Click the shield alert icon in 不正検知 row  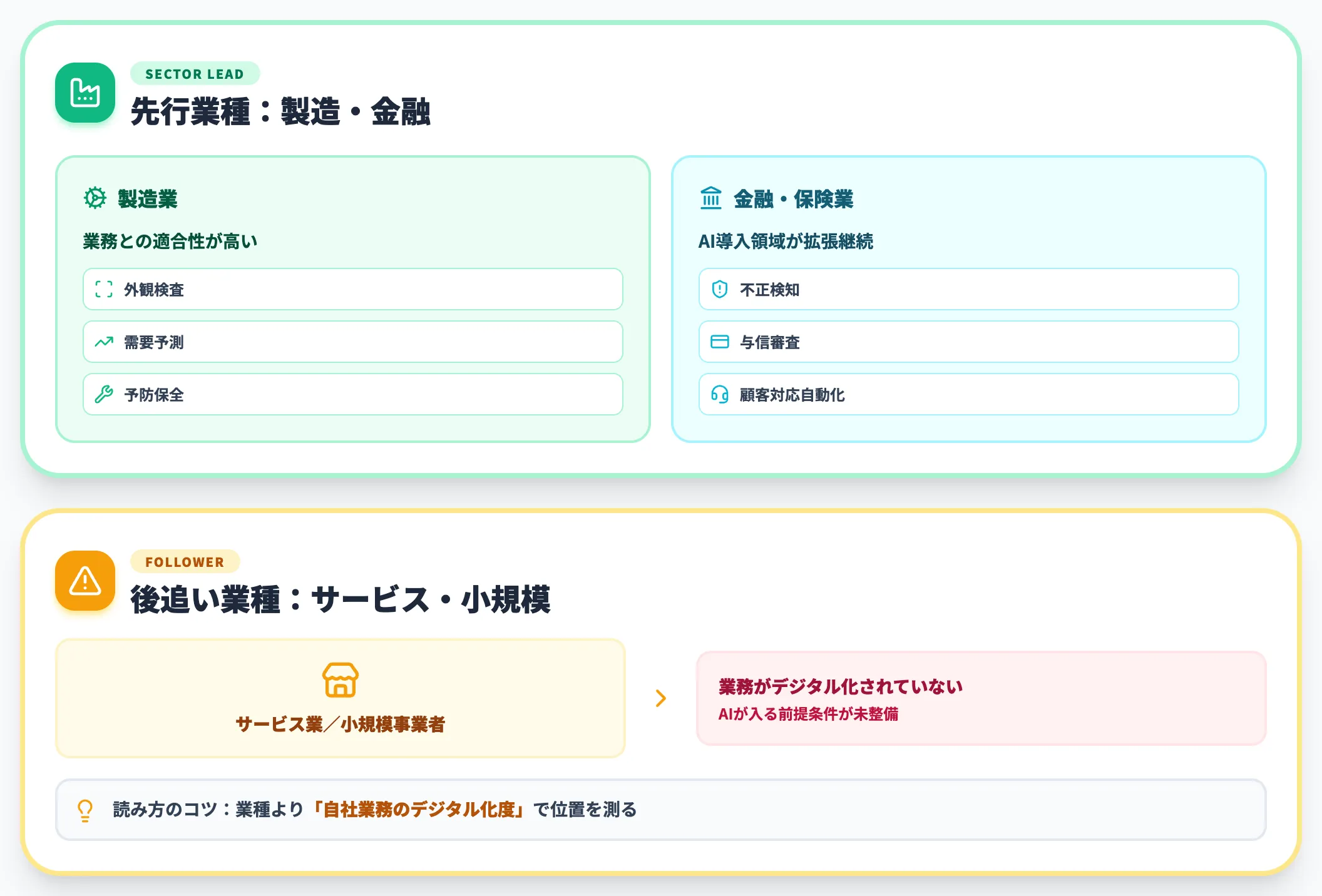(720, 289)
